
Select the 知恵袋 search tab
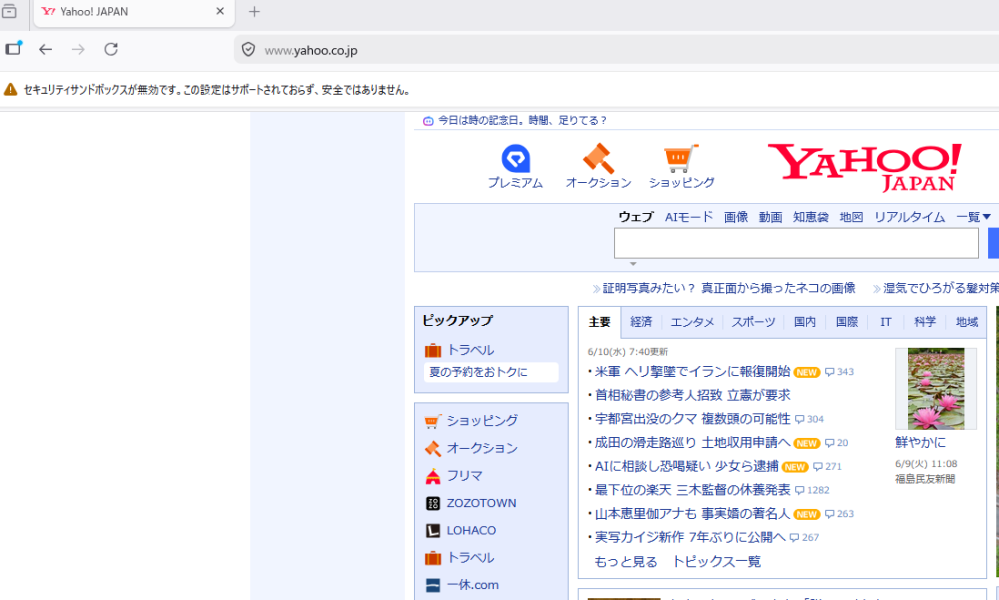click(x=810, y=217)
